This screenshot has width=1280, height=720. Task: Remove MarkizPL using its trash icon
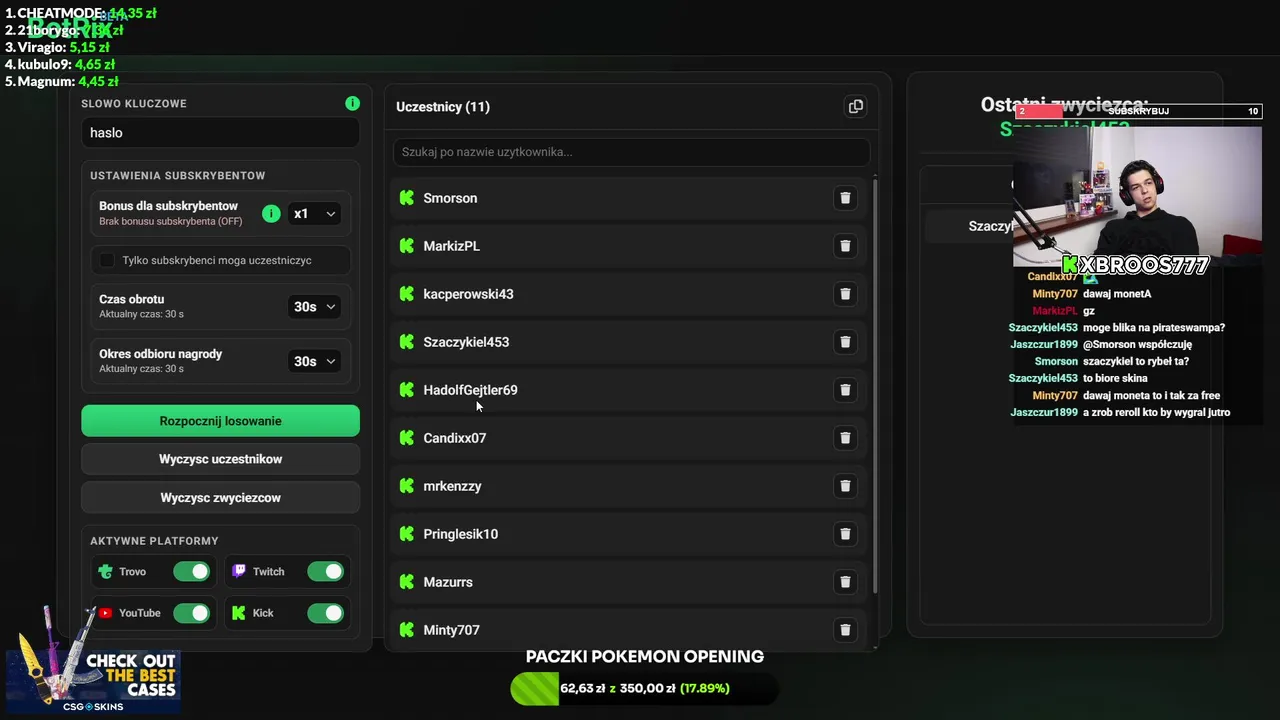[845, 246]
